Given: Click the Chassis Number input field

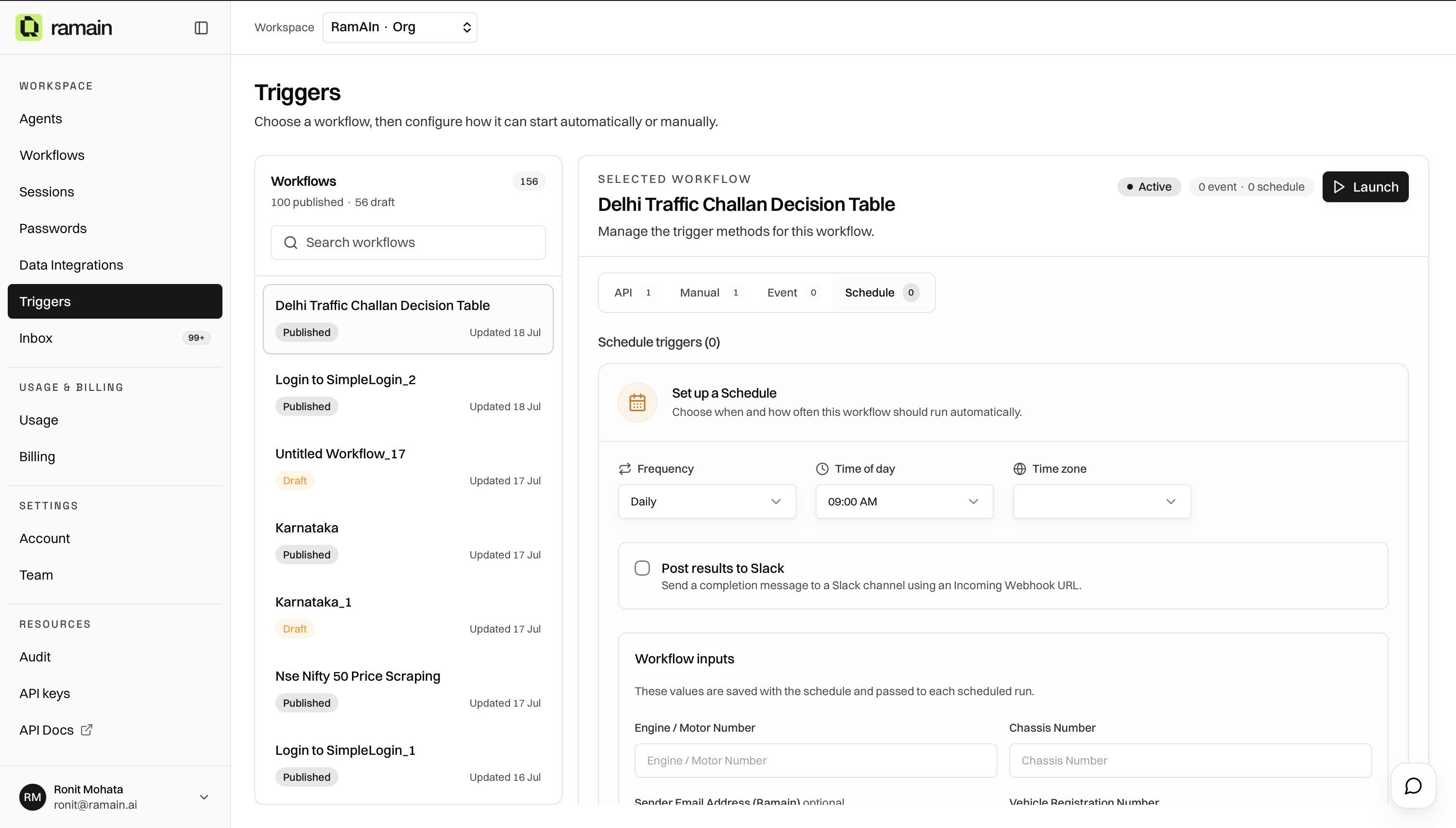Looking at the screenshot, I should point(1190,761).
